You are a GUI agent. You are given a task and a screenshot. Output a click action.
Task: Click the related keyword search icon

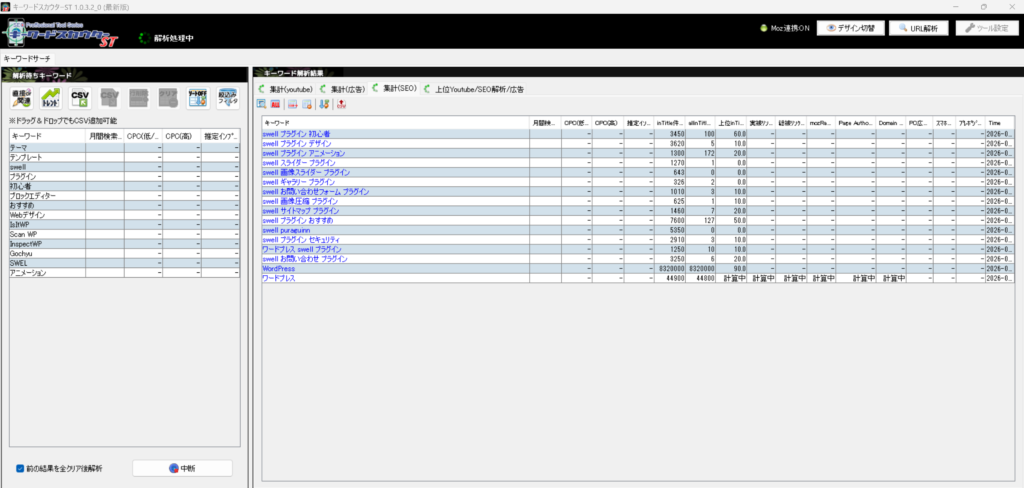pos(21,98)
